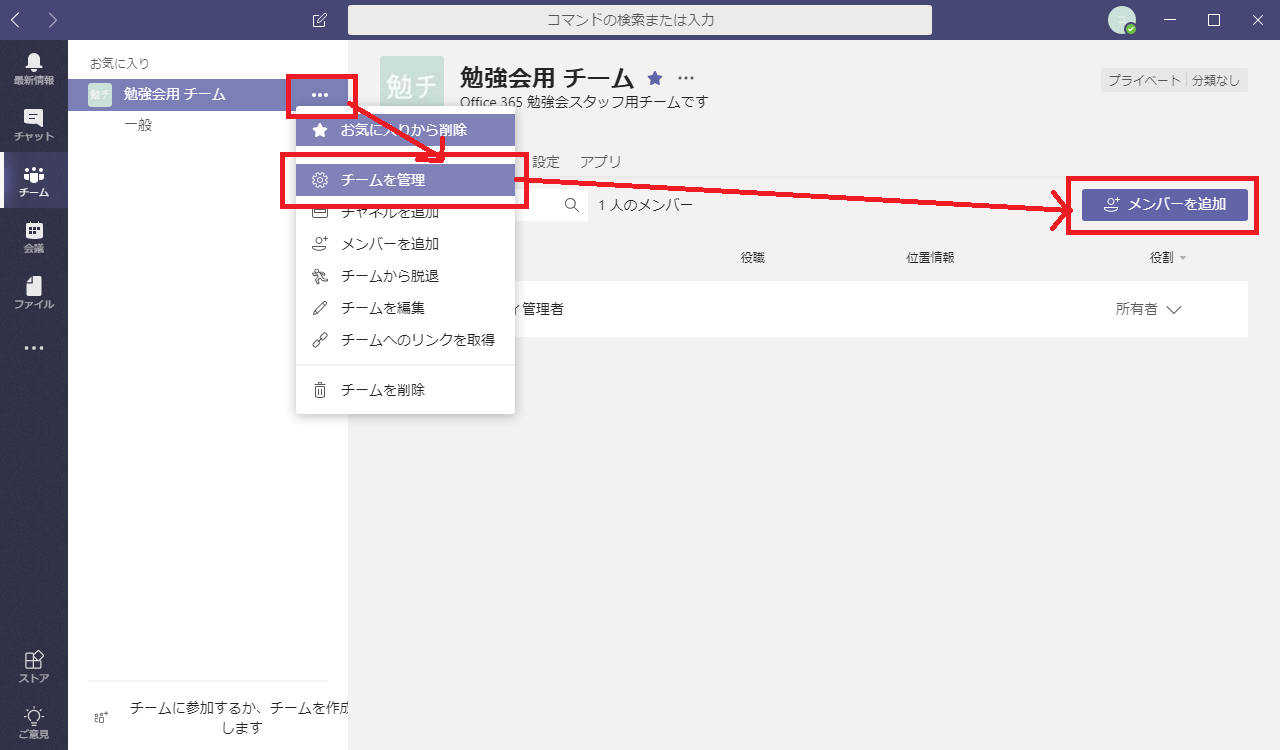Open Meetings (会議) calendar icon
Viewport: 1280px width, 750px height.
click(34, 236)
